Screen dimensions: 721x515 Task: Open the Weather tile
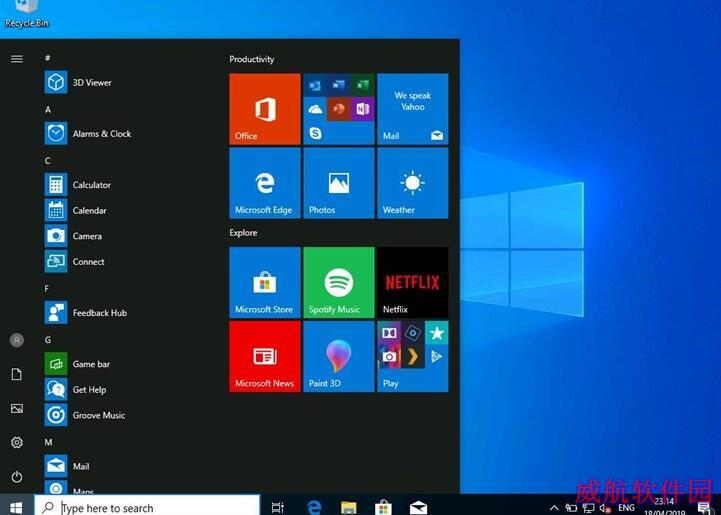point(412,183)
